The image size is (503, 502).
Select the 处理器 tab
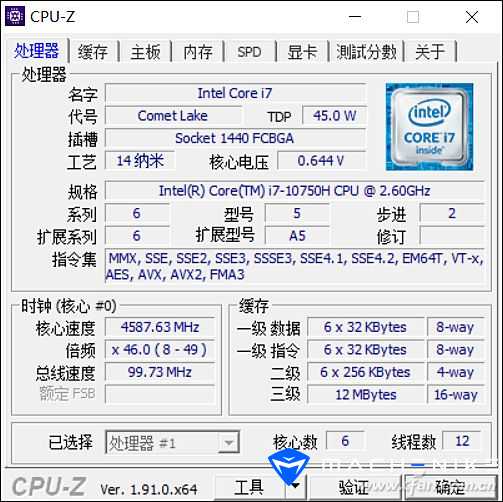(36, 51)
